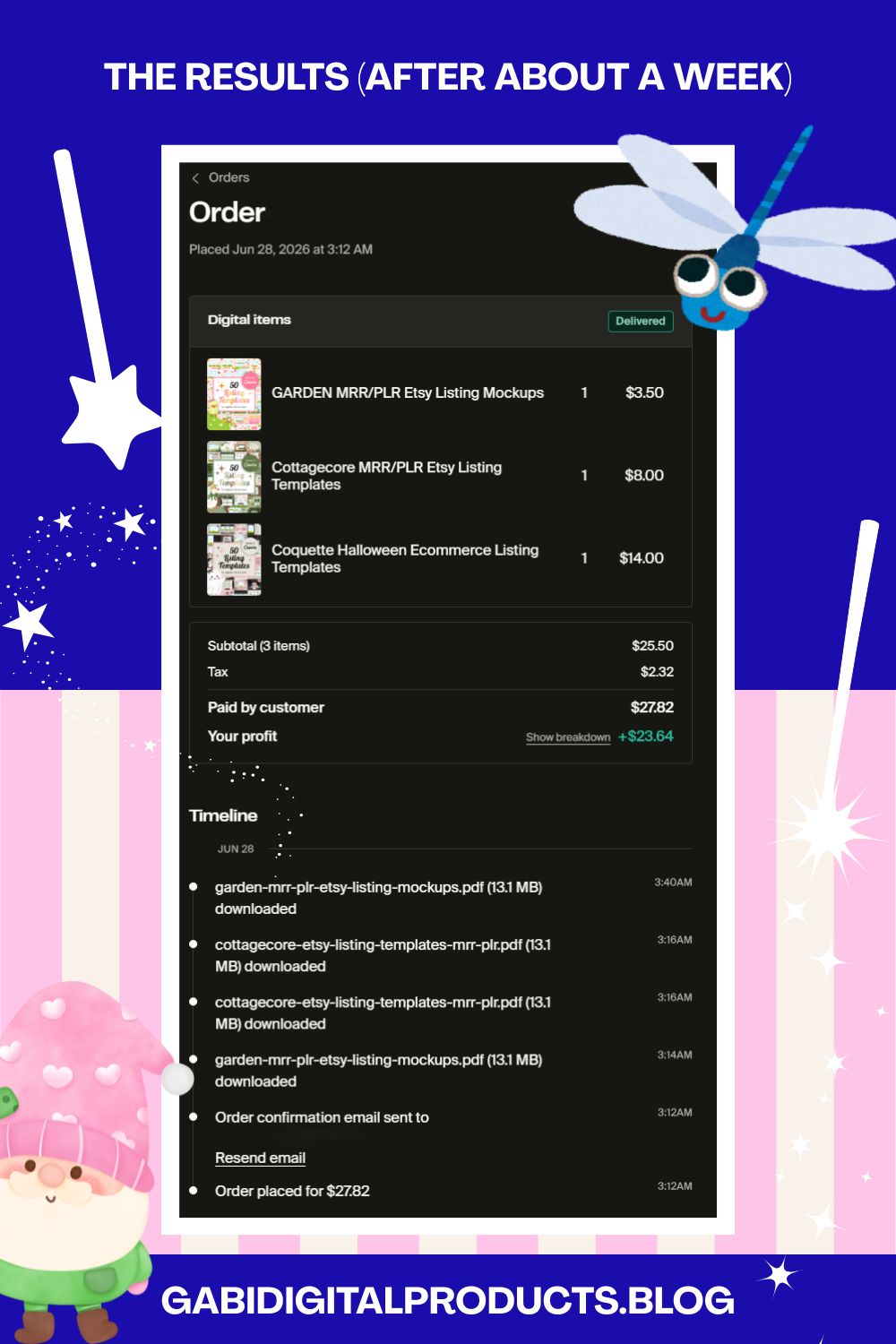Screen dimensions: 896x1344
Task: Select Coquette Halloween Ecommerce Listing Templates title
Action: (405, 558)
